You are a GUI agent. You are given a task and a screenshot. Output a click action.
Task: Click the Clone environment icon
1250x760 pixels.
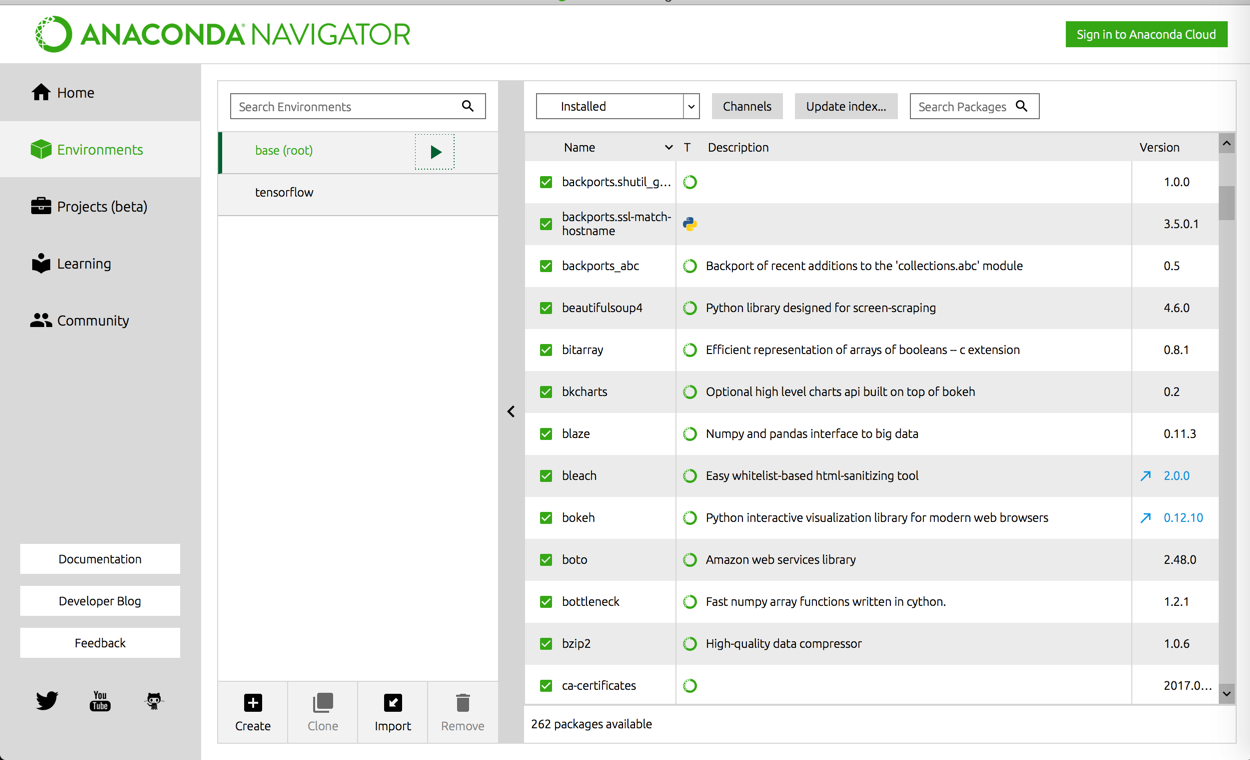[x=323, y=703]
